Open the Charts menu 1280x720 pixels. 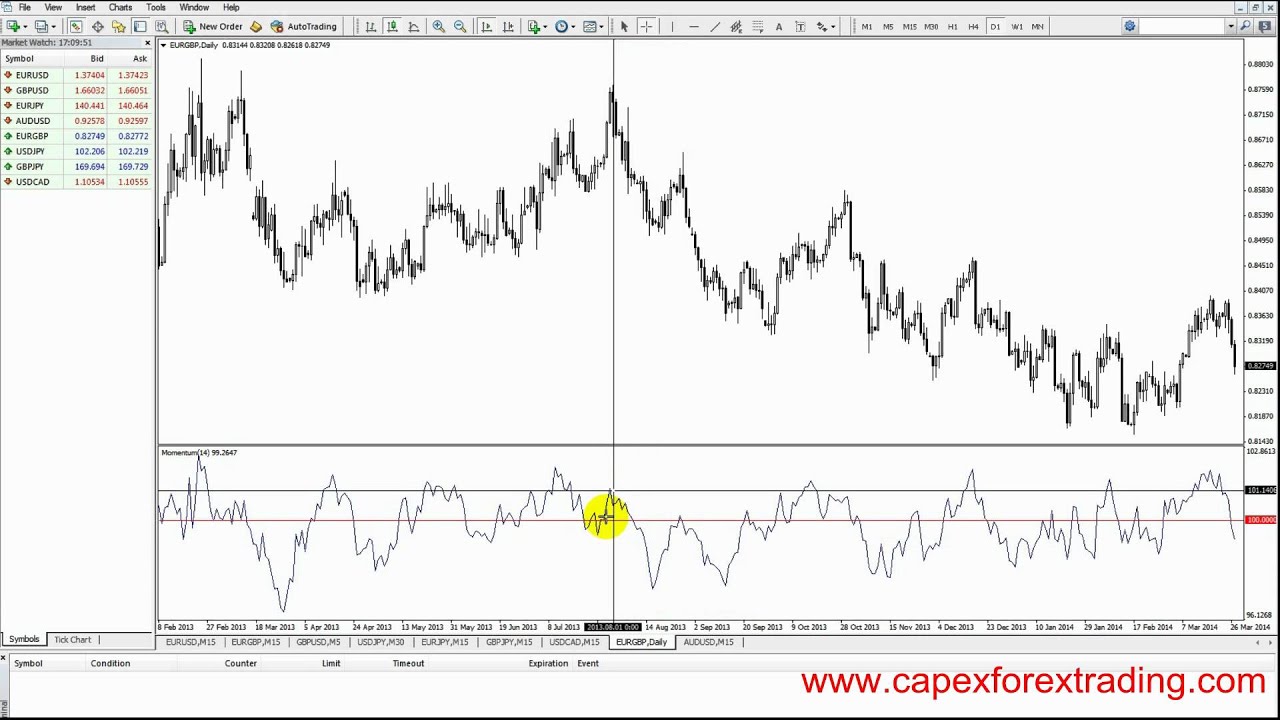point(120,7)
